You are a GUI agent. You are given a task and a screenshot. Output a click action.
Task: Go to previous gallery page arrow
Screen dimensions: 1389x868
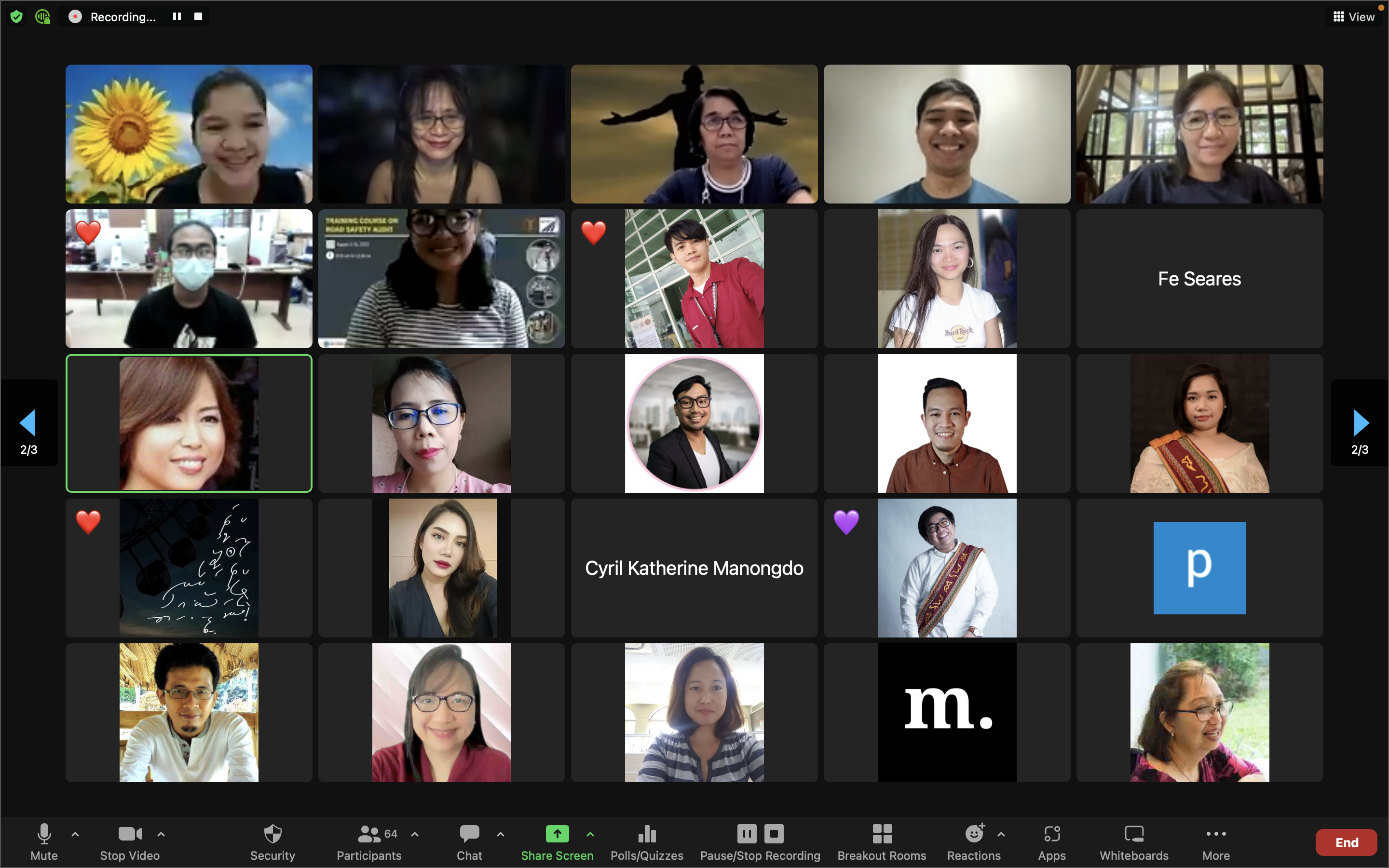point(28,423)
